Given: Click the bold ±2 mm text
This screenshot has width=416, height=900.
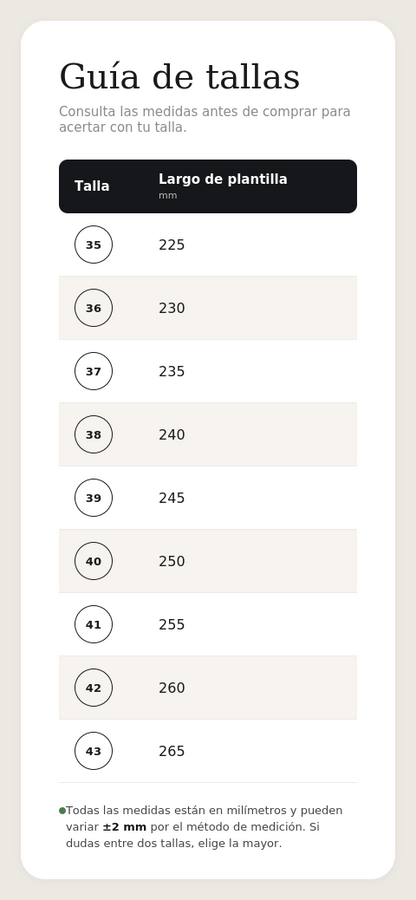Looking at the screenshot, I should click(x=125, y=827).
